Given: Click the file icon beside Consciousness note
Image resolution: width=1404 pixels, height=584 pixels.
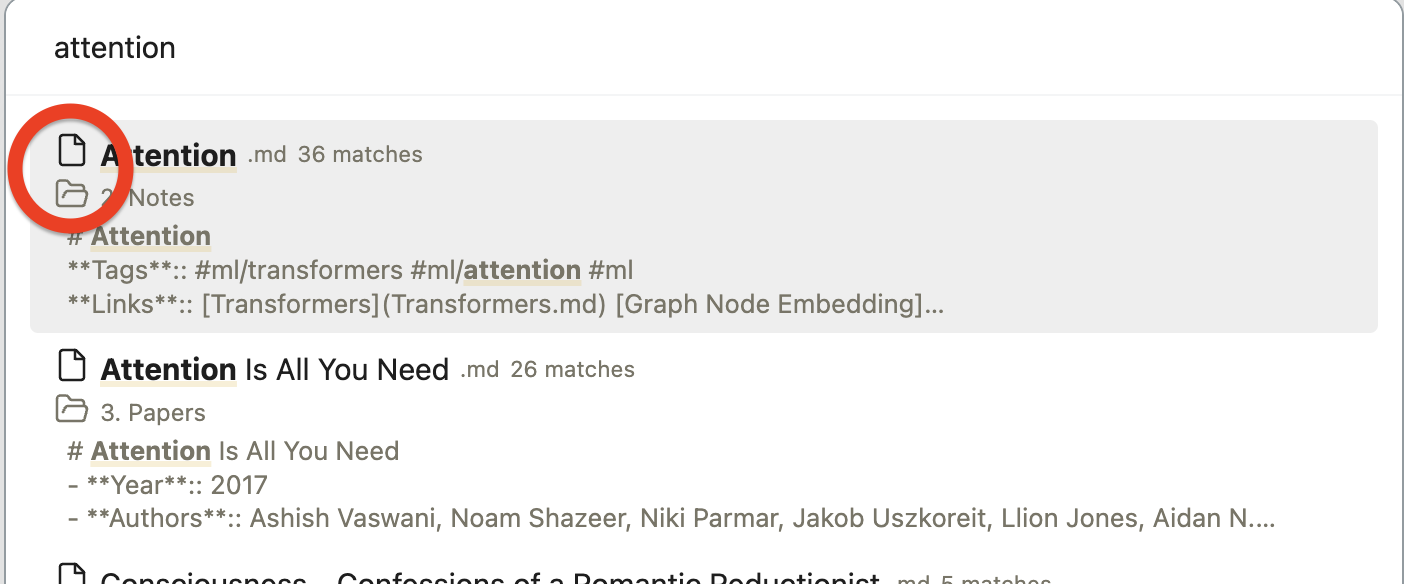Looking at the screenshot, I should (x=72, y=578).
